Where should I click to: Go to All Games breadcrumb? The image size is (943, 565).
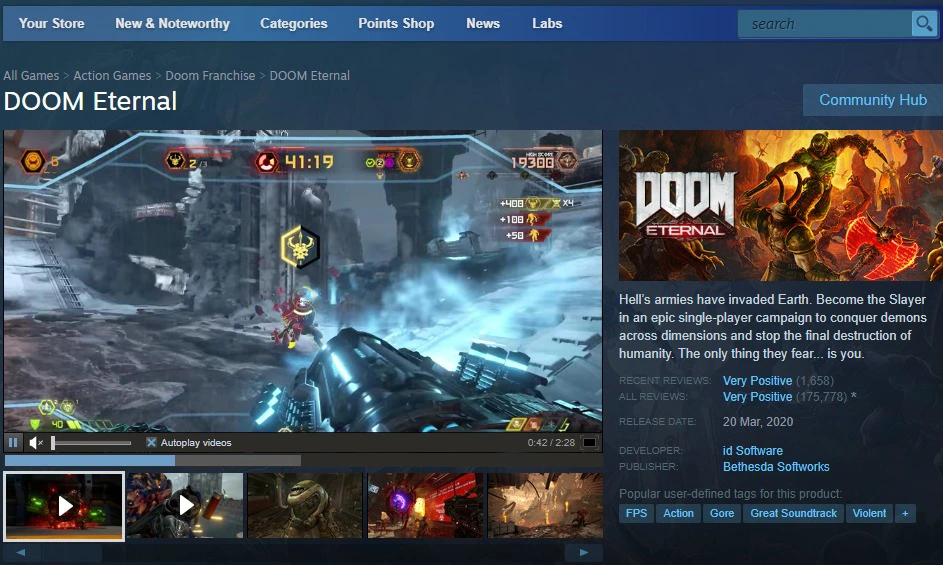click(x=31, y=76)
